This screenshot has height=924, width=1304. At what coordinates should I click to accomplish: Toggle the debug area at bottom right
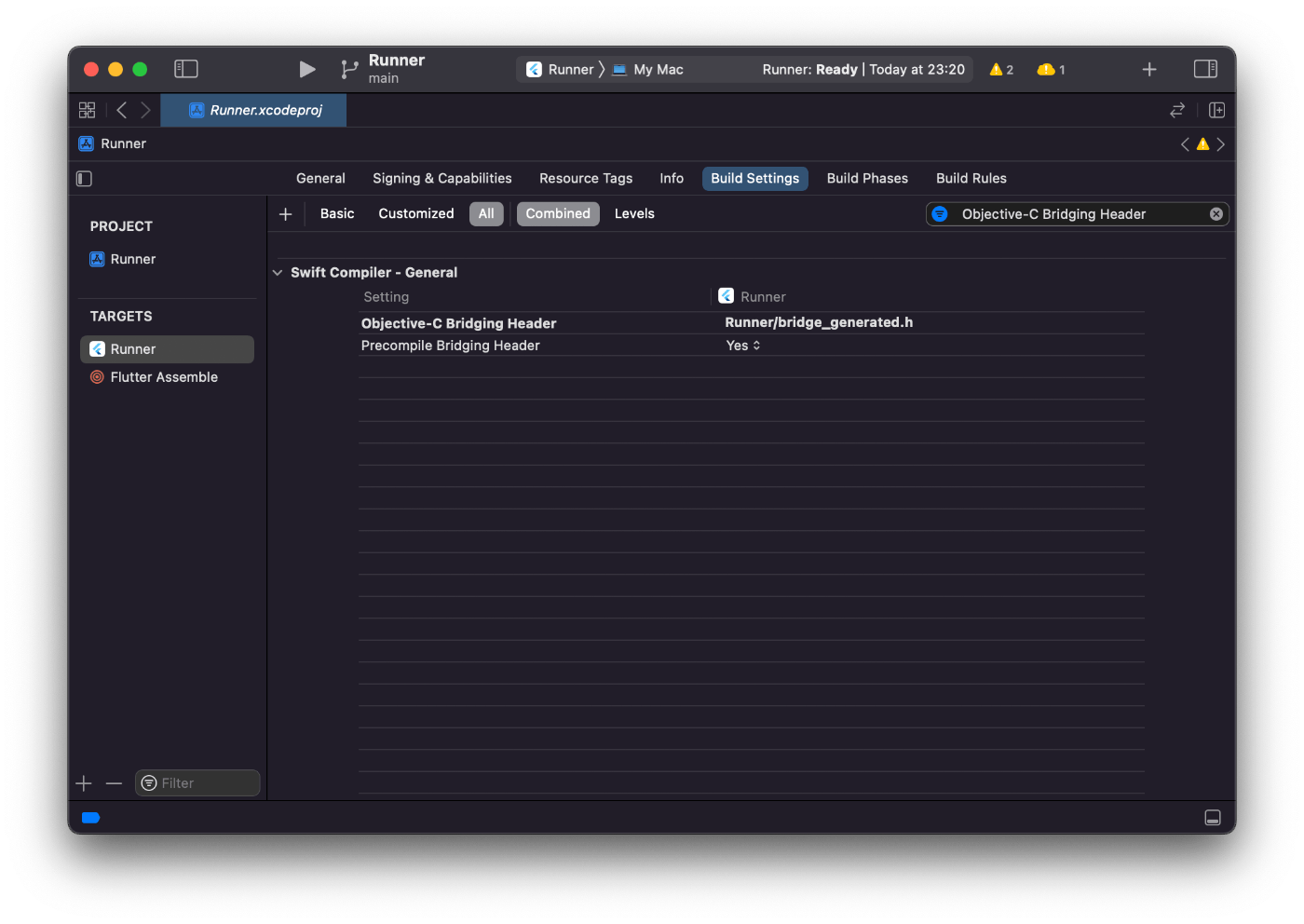click(1213, 818)
